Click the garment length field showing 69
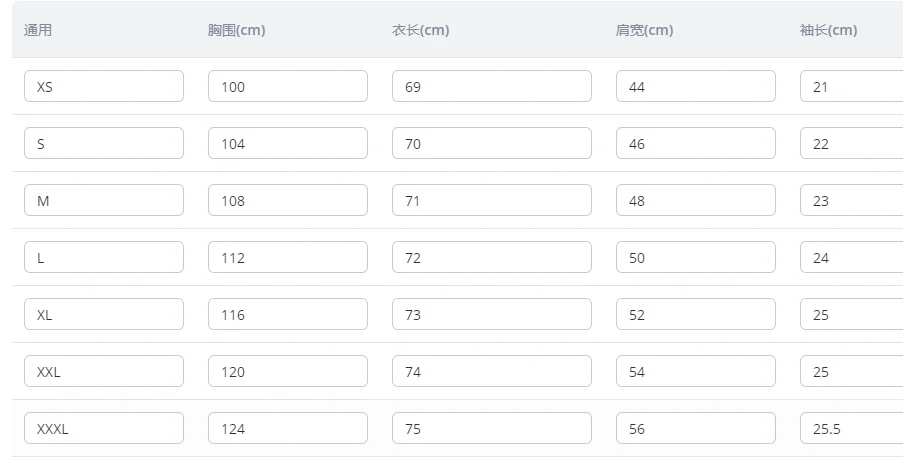 pyautogui.click(x=492, y=86)
